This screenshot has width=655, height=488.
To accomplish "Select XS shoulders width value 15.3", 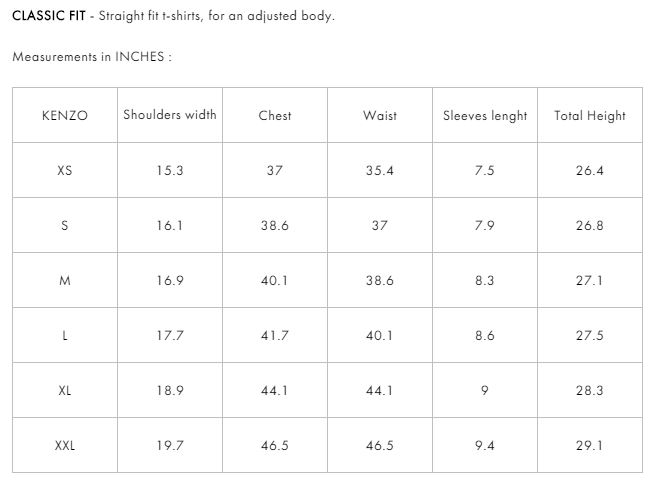I will (170, 171).
